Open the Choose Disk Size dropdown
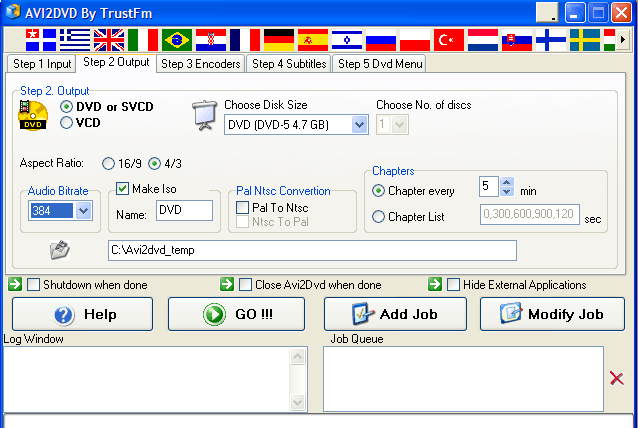 pos(359,124)
